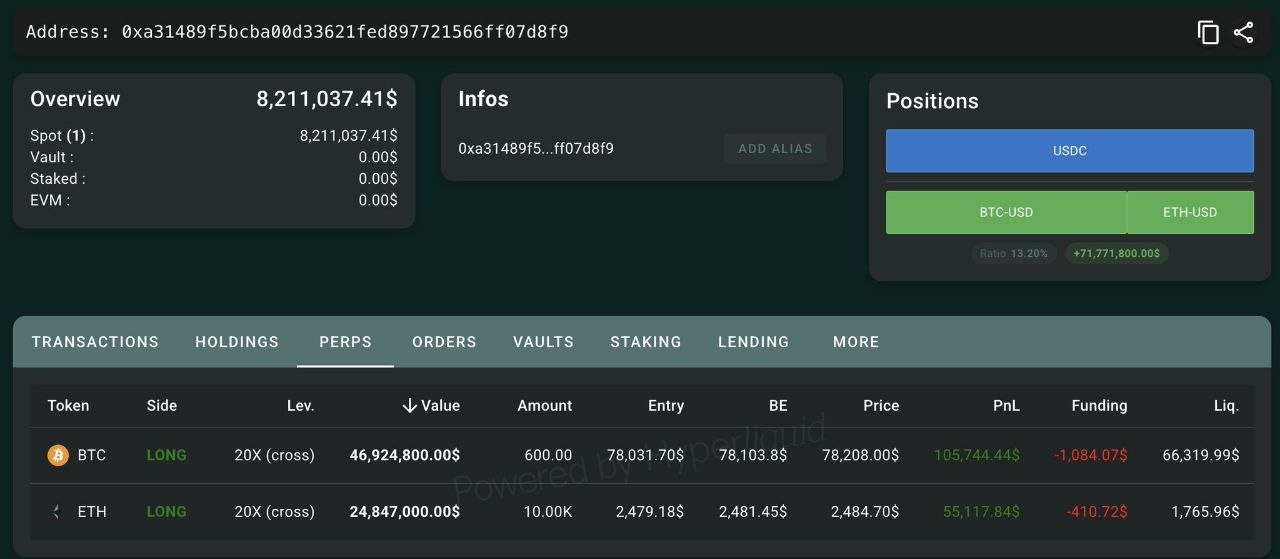Expand the More tab menu
Screen dimensions: 1280x559
(x=856, y=342)
